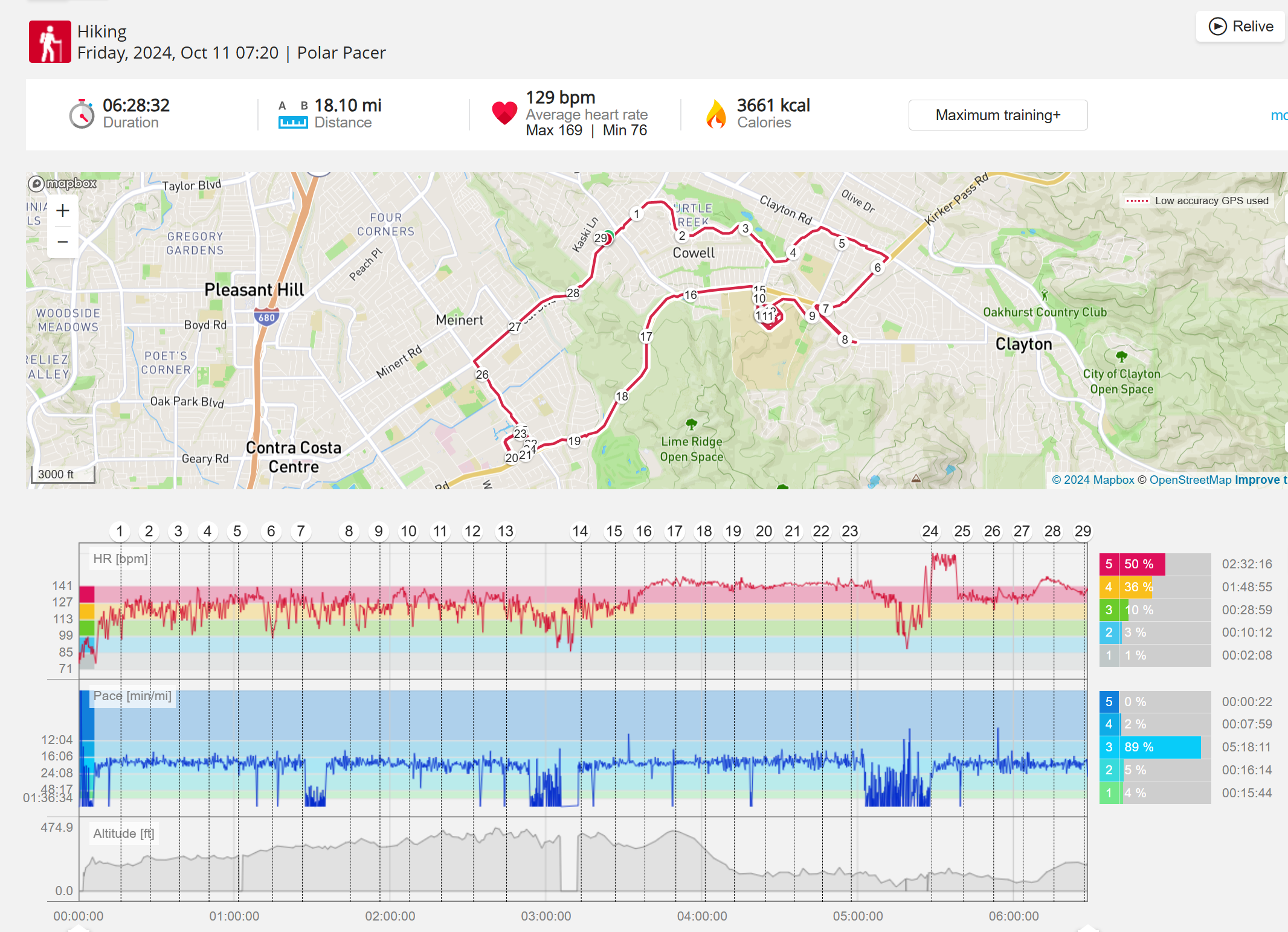
Task: Click the stopwatch duration icon
Action: (x=82, y=114)
